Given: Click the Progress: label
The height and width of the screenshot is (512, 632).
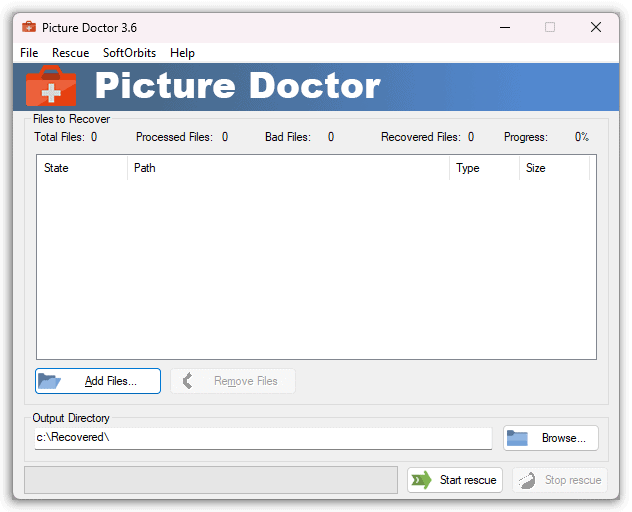Looking at the screenshot, I should (x=526, y=137).
